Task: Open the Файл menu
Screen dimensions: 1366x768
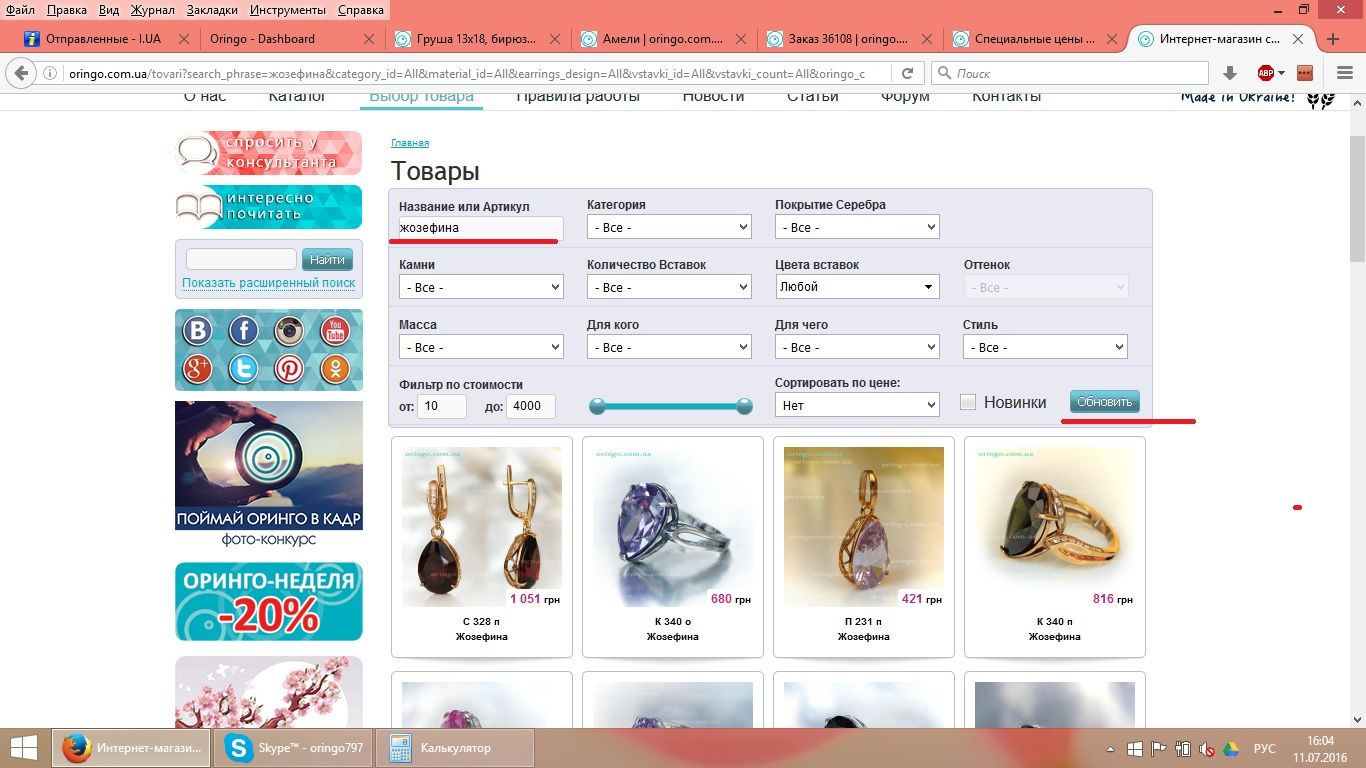Action: [20, 10]
